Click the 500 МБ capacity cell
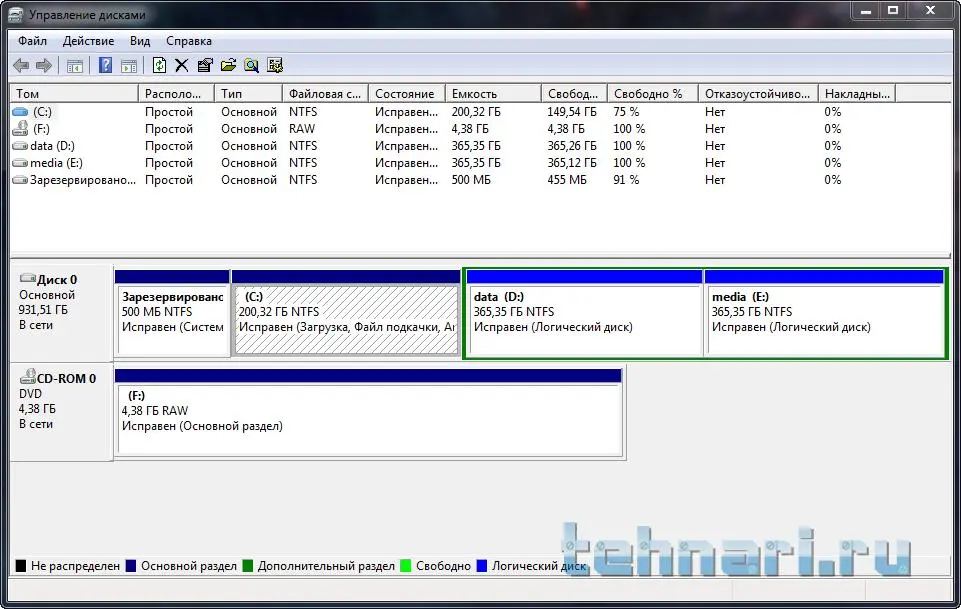 pos(471,180)
